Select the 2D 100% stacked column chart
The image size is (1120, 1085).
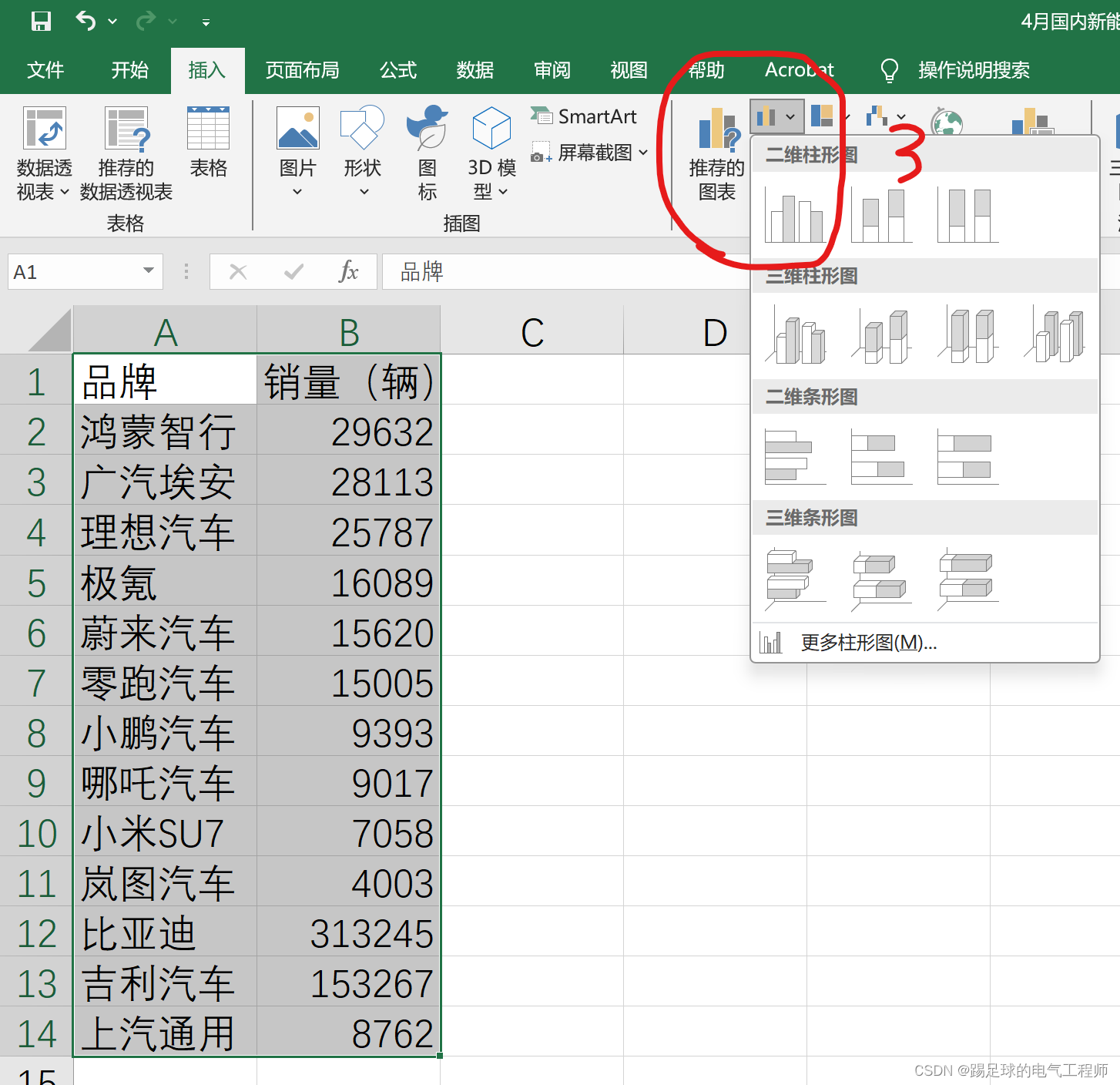(x=968, y=215)
